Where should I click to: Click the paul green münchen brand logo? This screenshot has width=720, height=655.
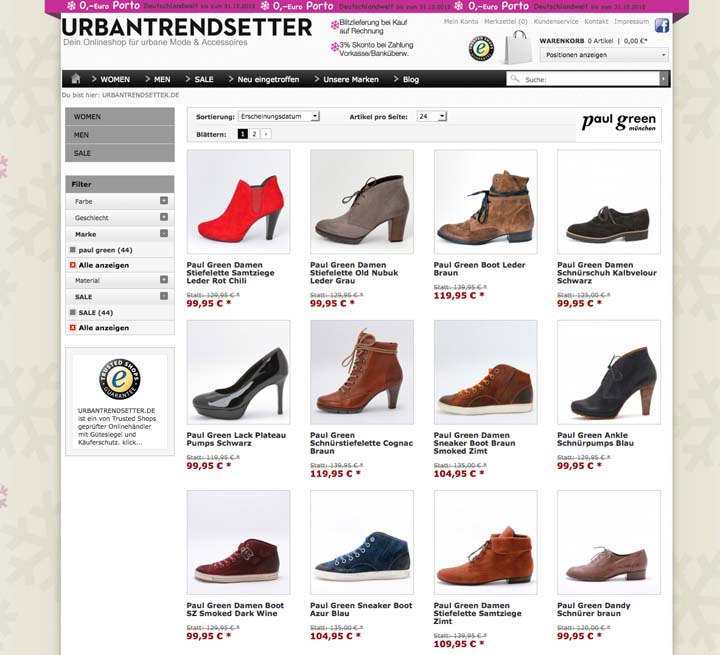coord(619,122)
